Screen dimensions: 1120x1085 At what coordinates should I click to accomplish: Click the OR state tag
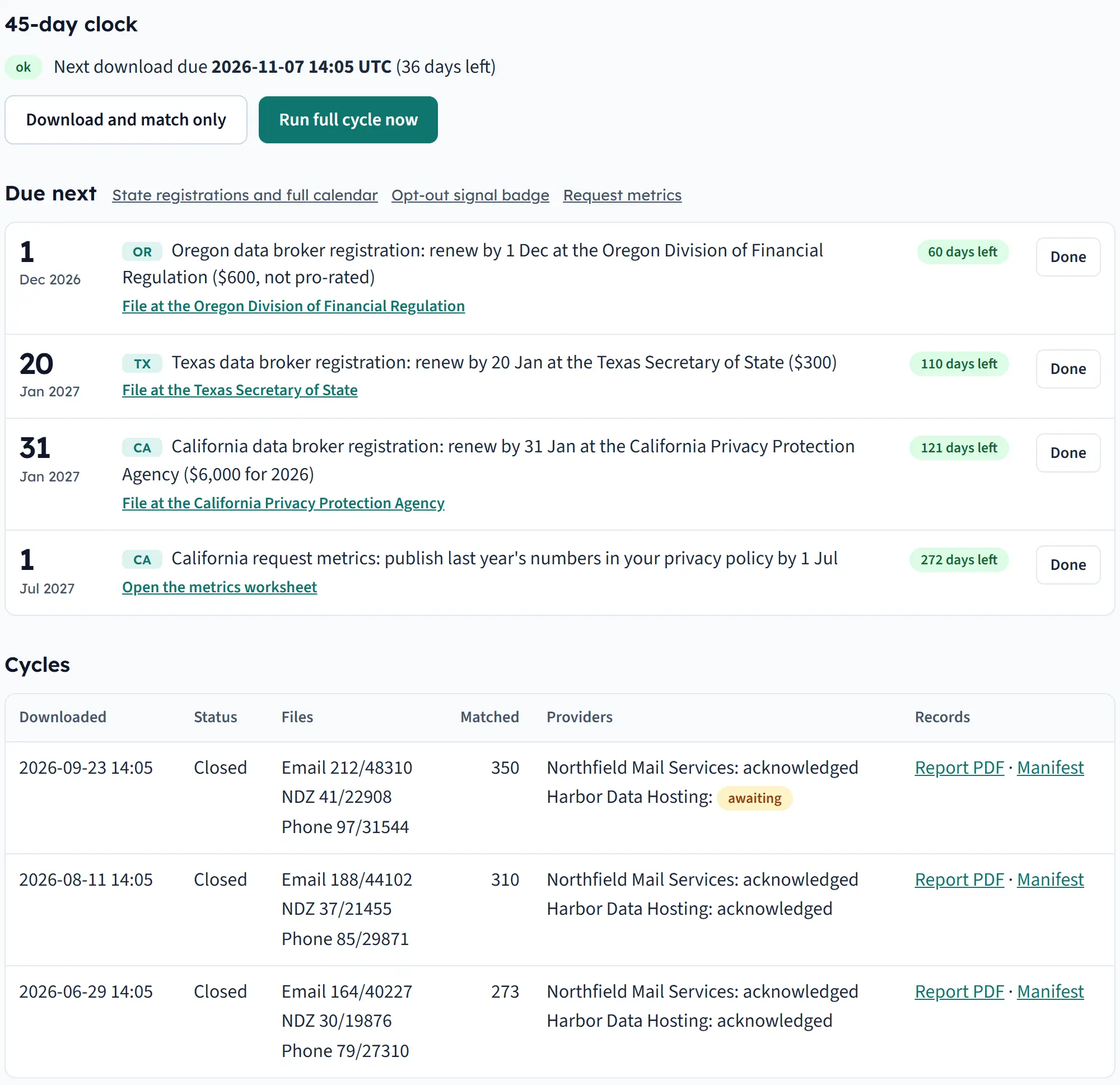(142, 251)
